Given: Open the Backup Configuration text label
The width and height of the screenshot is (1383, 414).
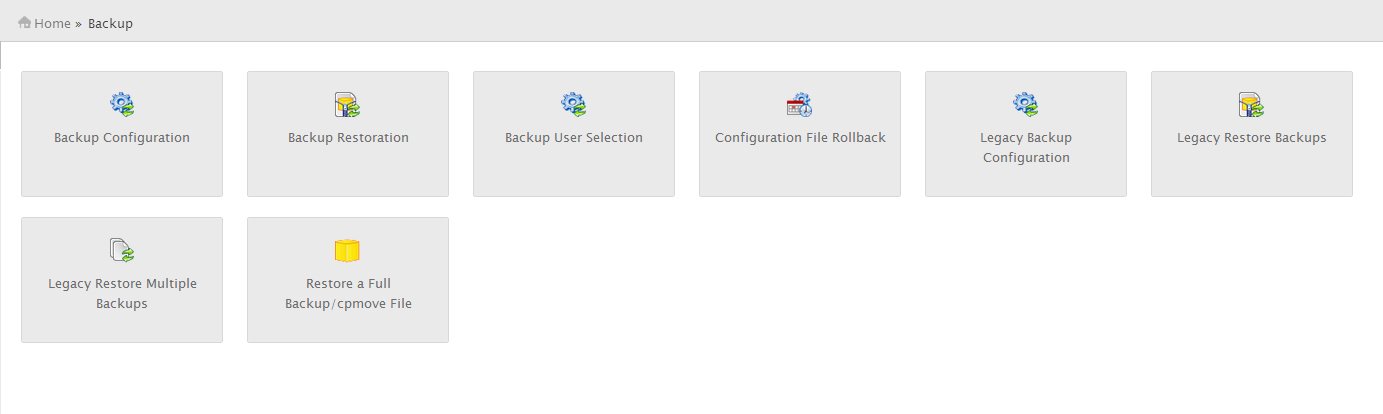Looking at the screenshot, I should pos(122,138).
